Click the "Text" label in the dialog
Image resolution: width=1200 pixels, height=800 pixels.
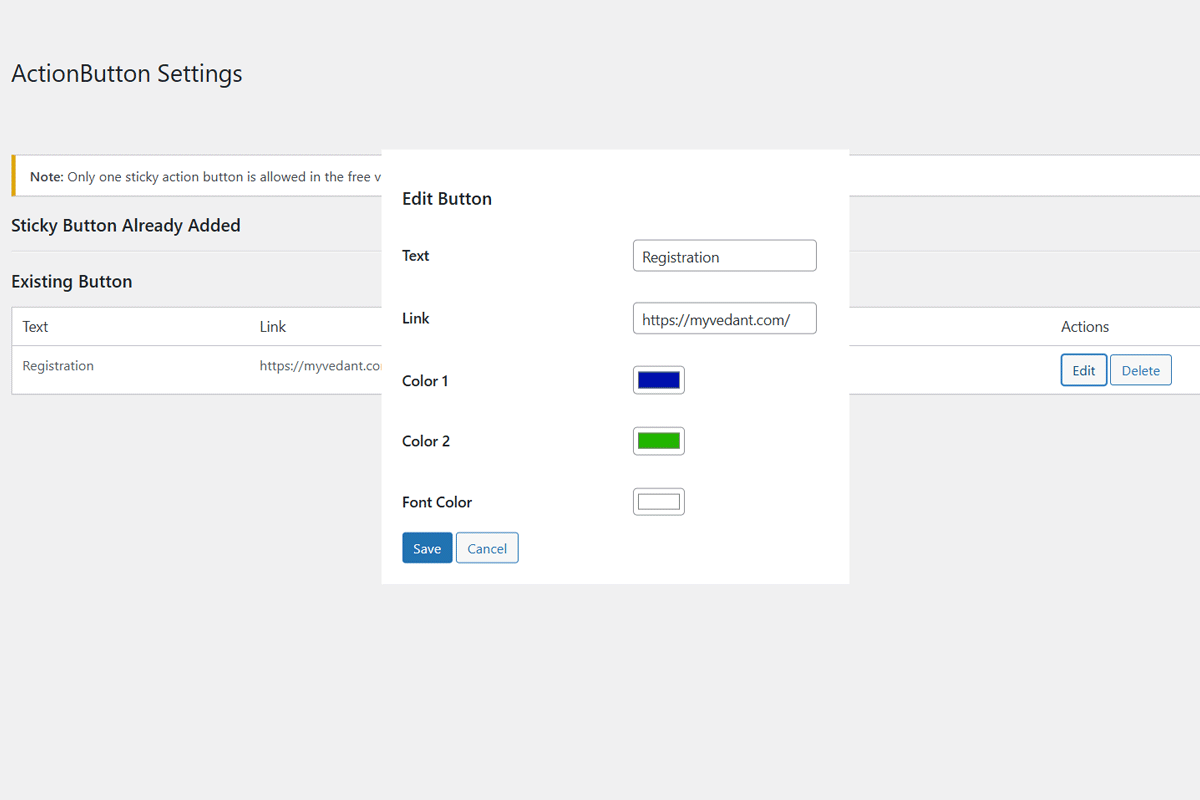pyautogui.click(x=415, y=256)
